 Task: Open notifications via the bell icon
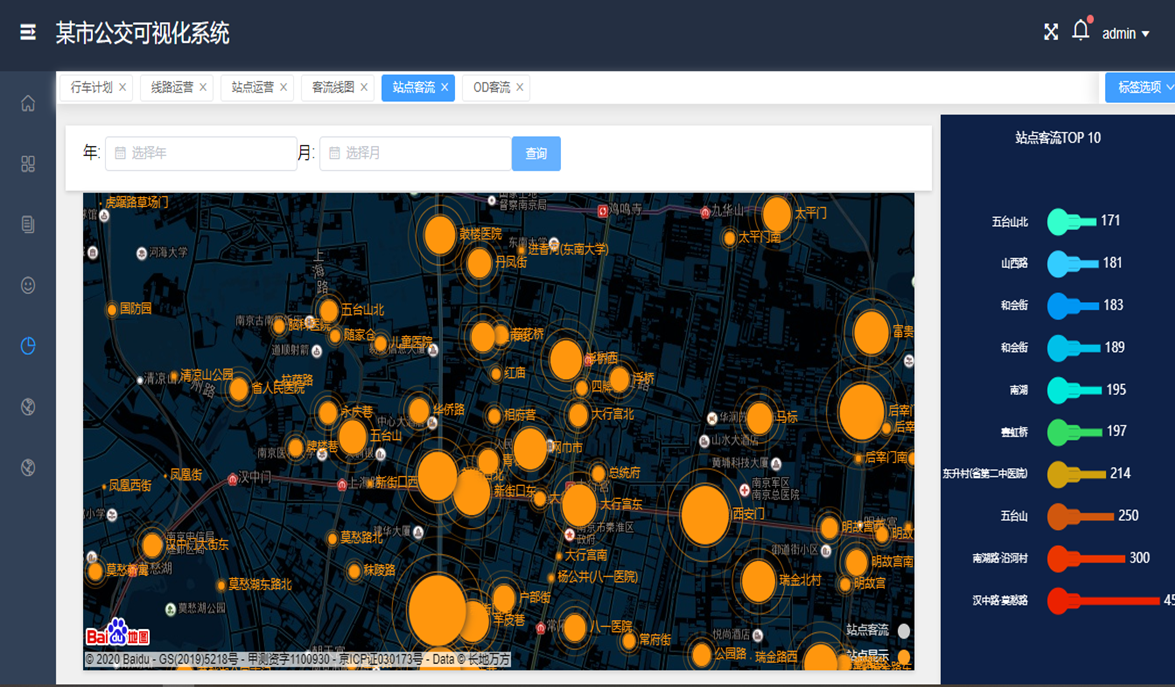1081,31
